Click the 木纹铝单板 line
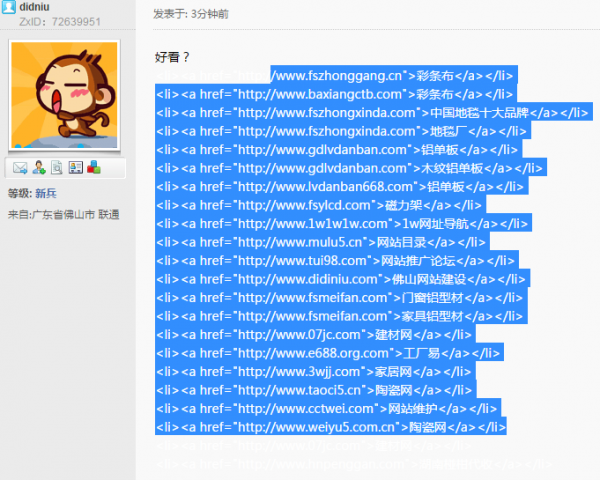This screenshot has width=600, height=480. (349, 168)
